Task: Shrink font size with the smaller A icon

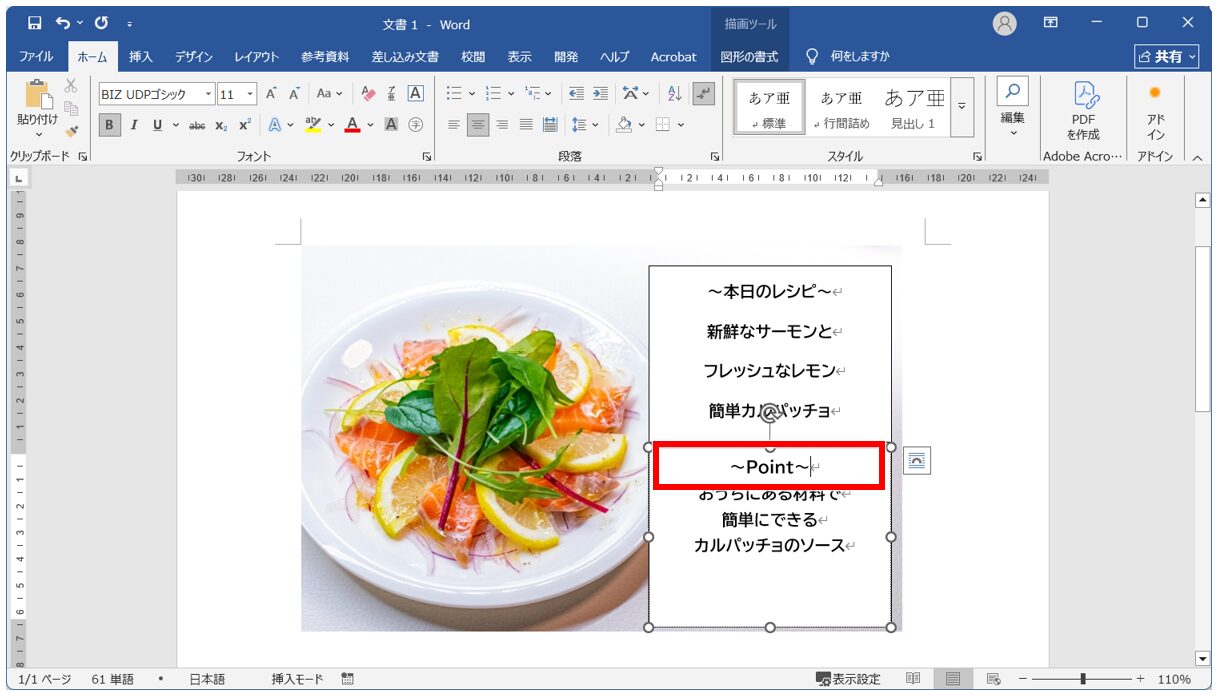Action: tap(295, 94)
